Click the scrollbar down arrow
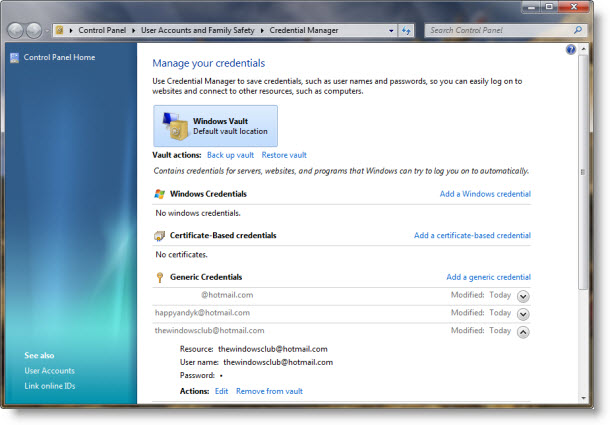 pyautogui.click(x=583, y=398)
